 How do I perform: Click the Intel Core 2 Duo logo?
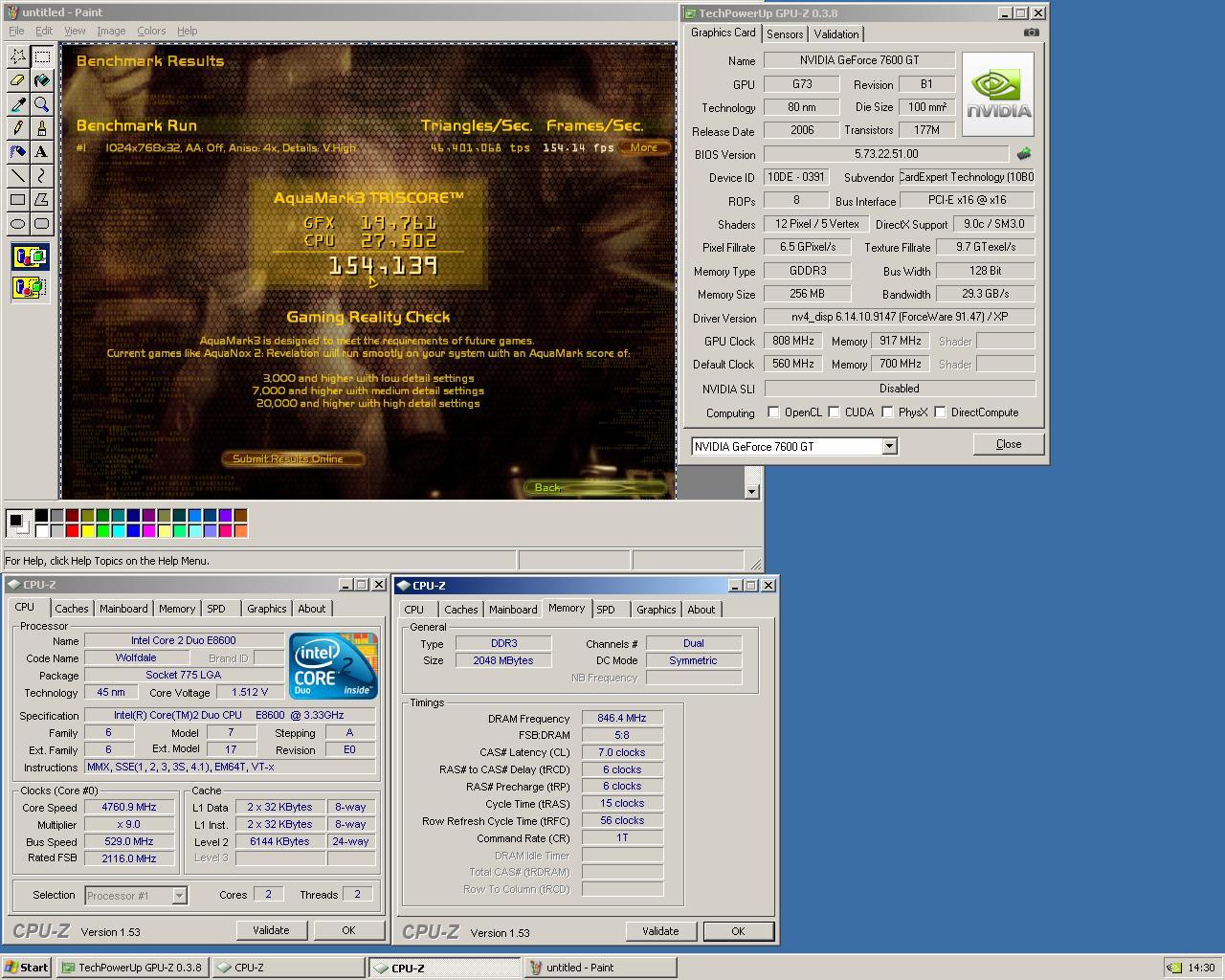[x=333, y=665]
